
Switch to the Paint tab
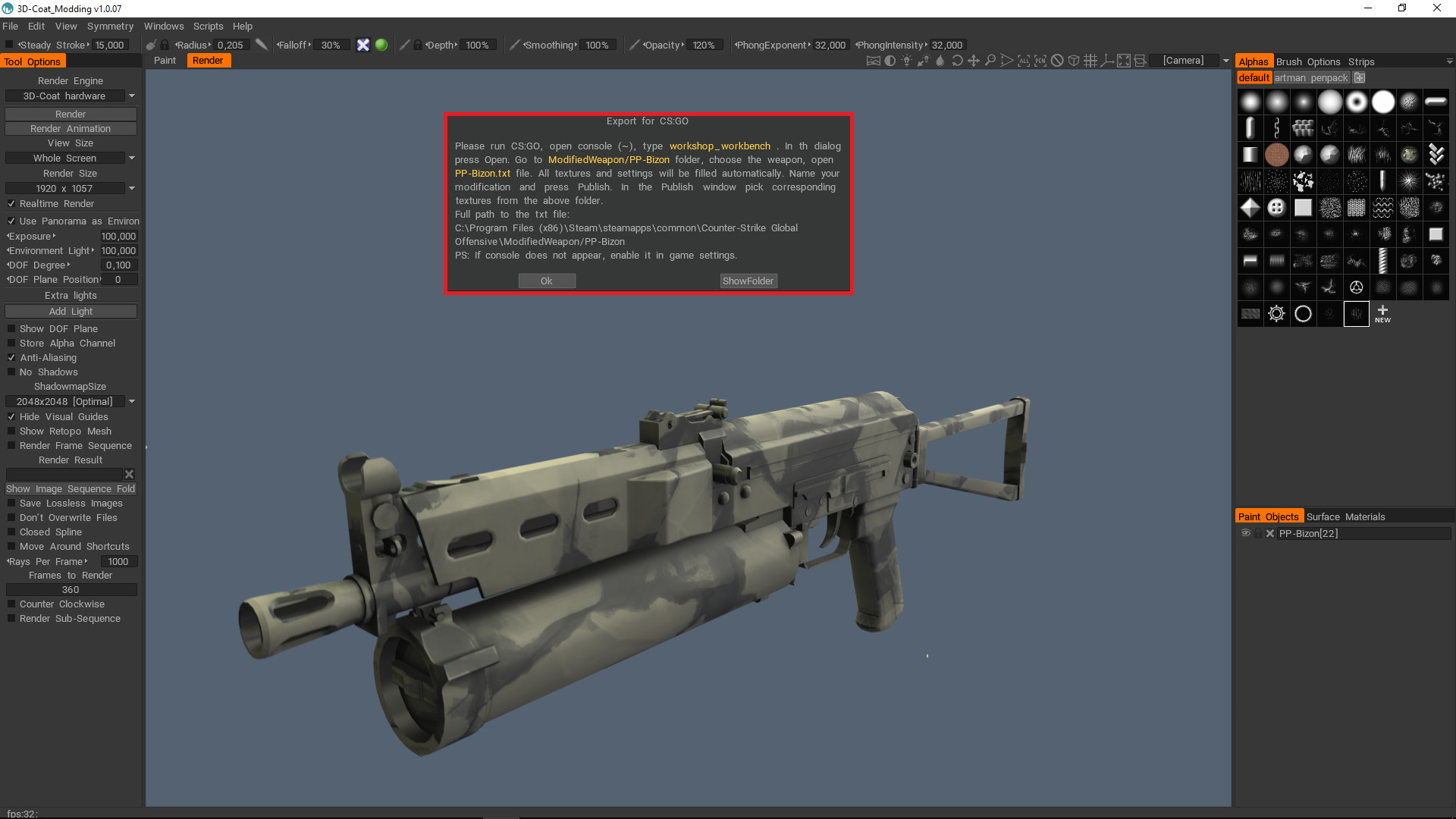(x=165, y=60)
